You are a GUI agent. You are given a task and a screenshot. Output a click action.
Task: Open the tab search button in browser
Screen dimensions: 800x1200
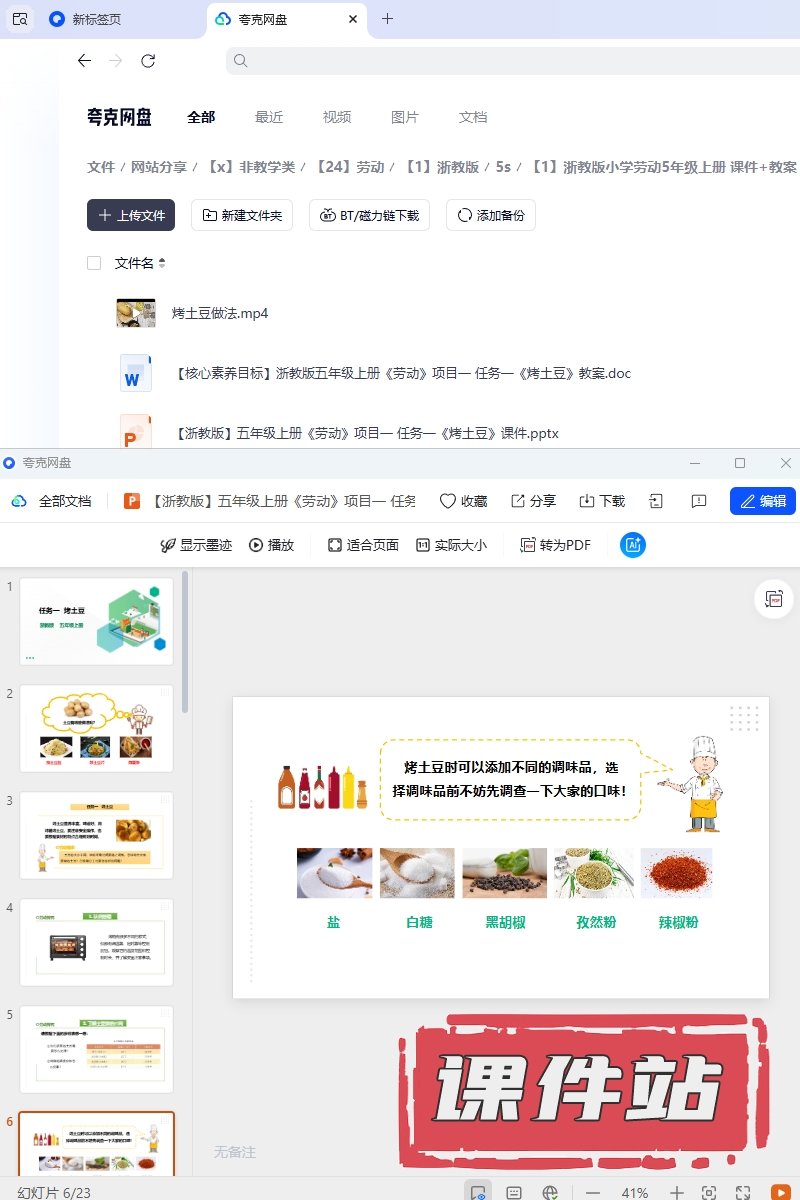click(x=19, y=19)
